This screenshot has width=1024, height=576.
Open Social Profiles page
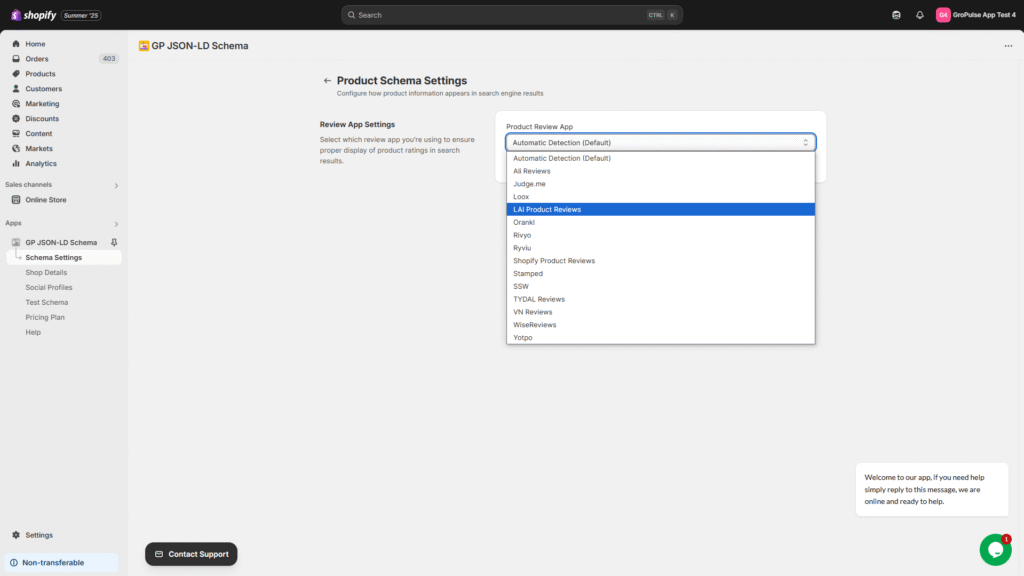click(48, 287)
